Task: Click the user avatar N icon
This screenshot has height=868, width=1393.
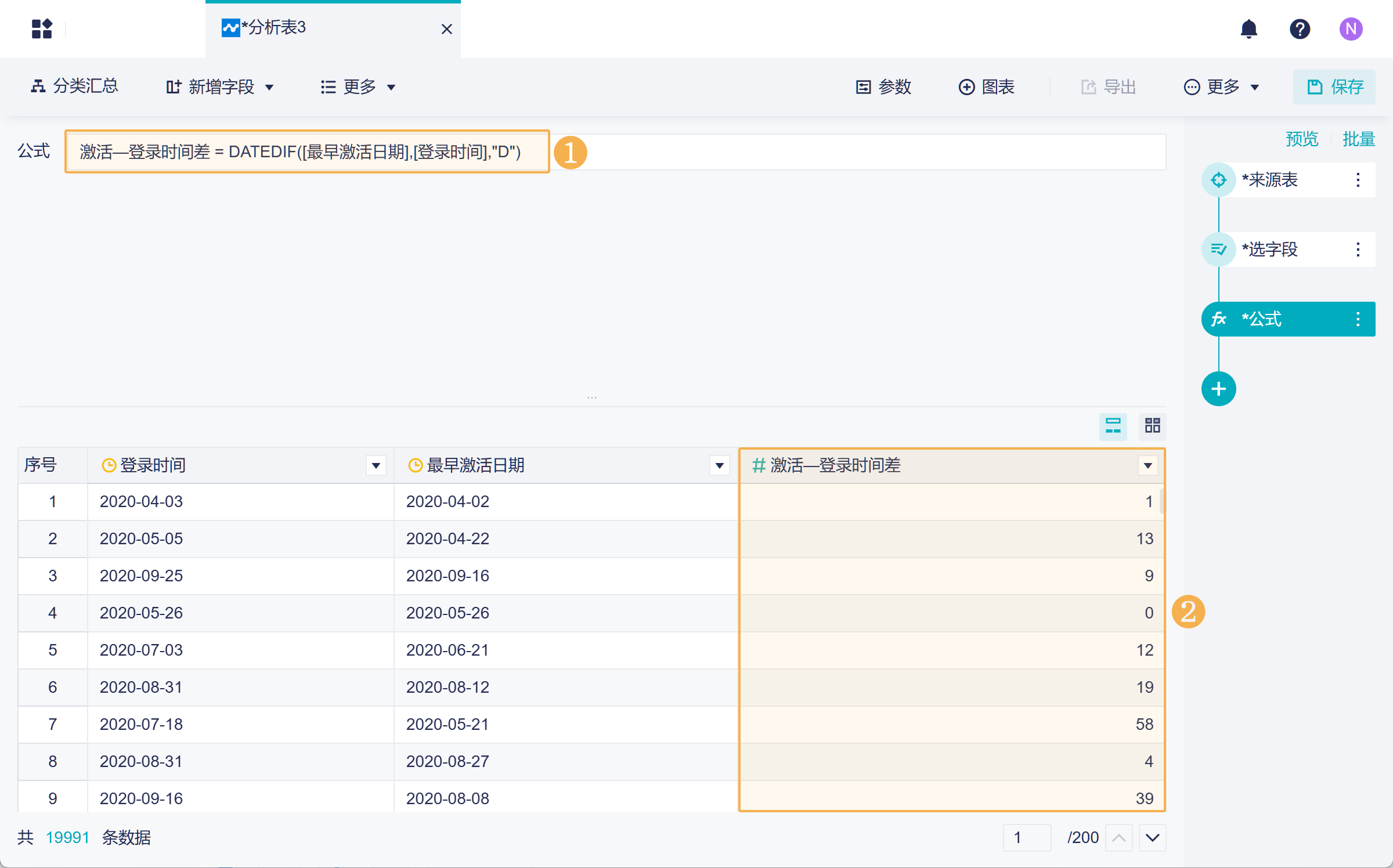Action: (x=1351, y=29)
